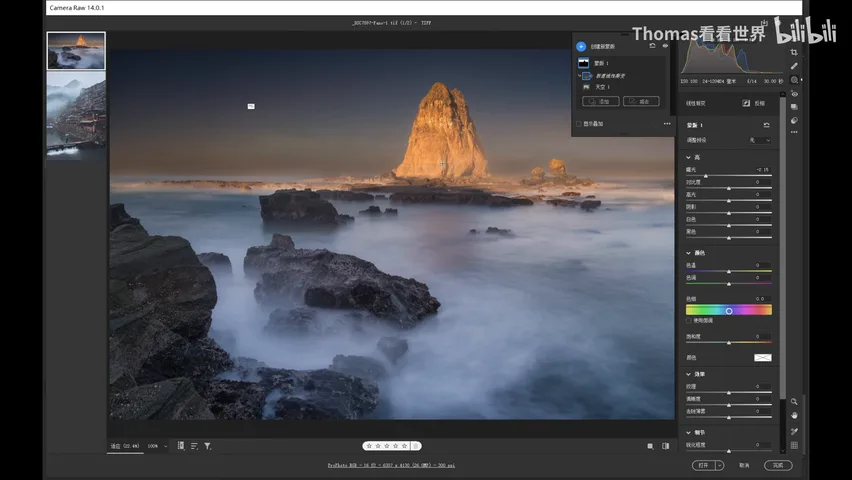This screenshot has width=852, height=480.
Task: Click the blue create new mask plus icon
Action: pos(581,46)
